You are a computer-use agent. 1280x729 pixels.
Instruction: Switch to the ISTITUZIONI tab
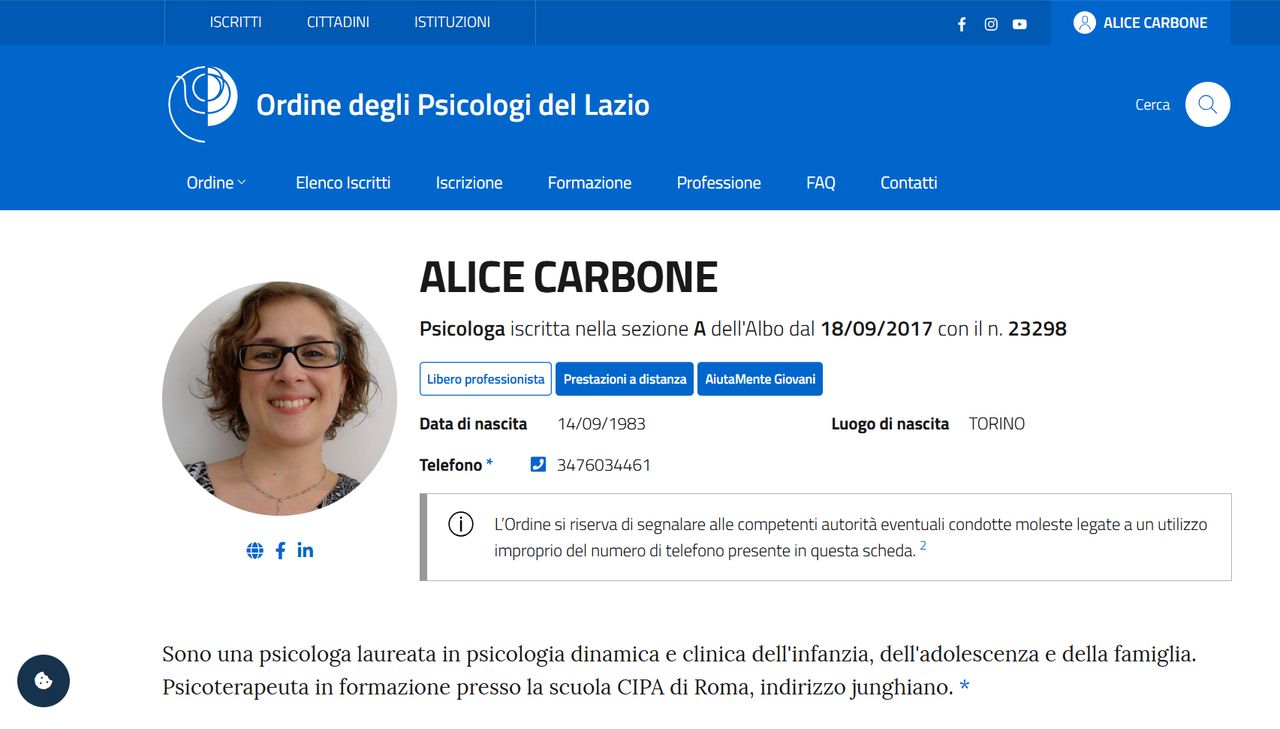tap(452, 22)
